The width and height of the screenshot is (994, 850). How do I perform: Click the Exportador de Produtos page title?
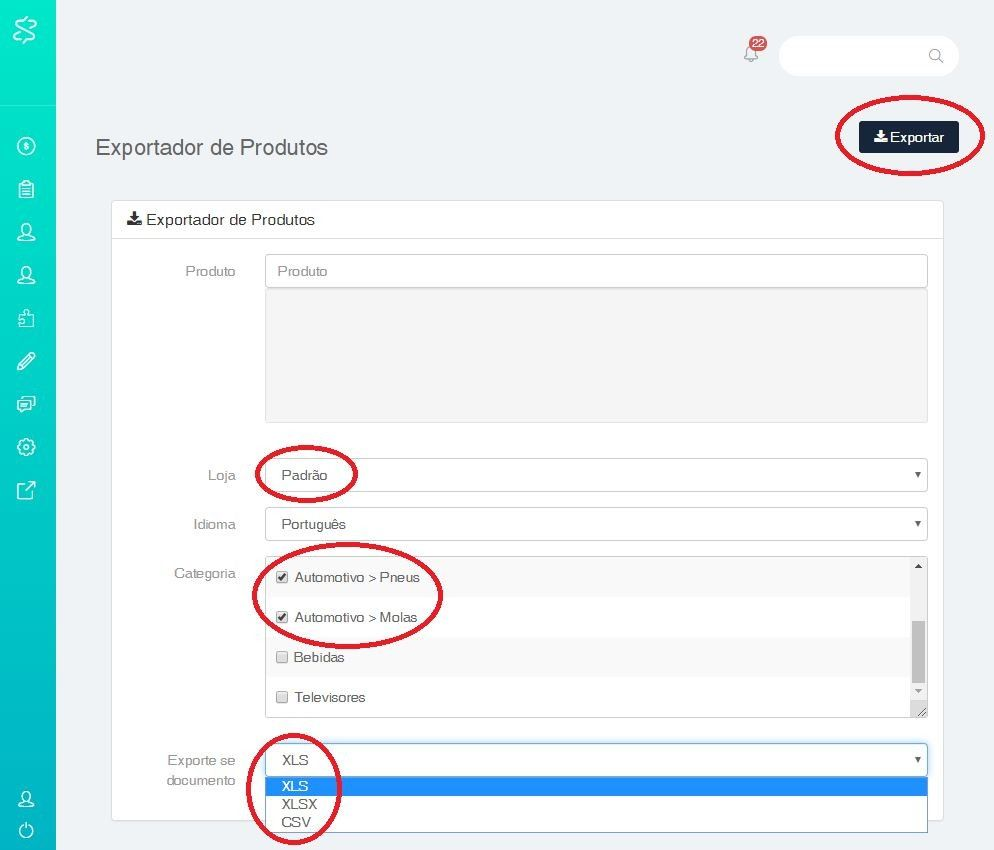point(212,147)
